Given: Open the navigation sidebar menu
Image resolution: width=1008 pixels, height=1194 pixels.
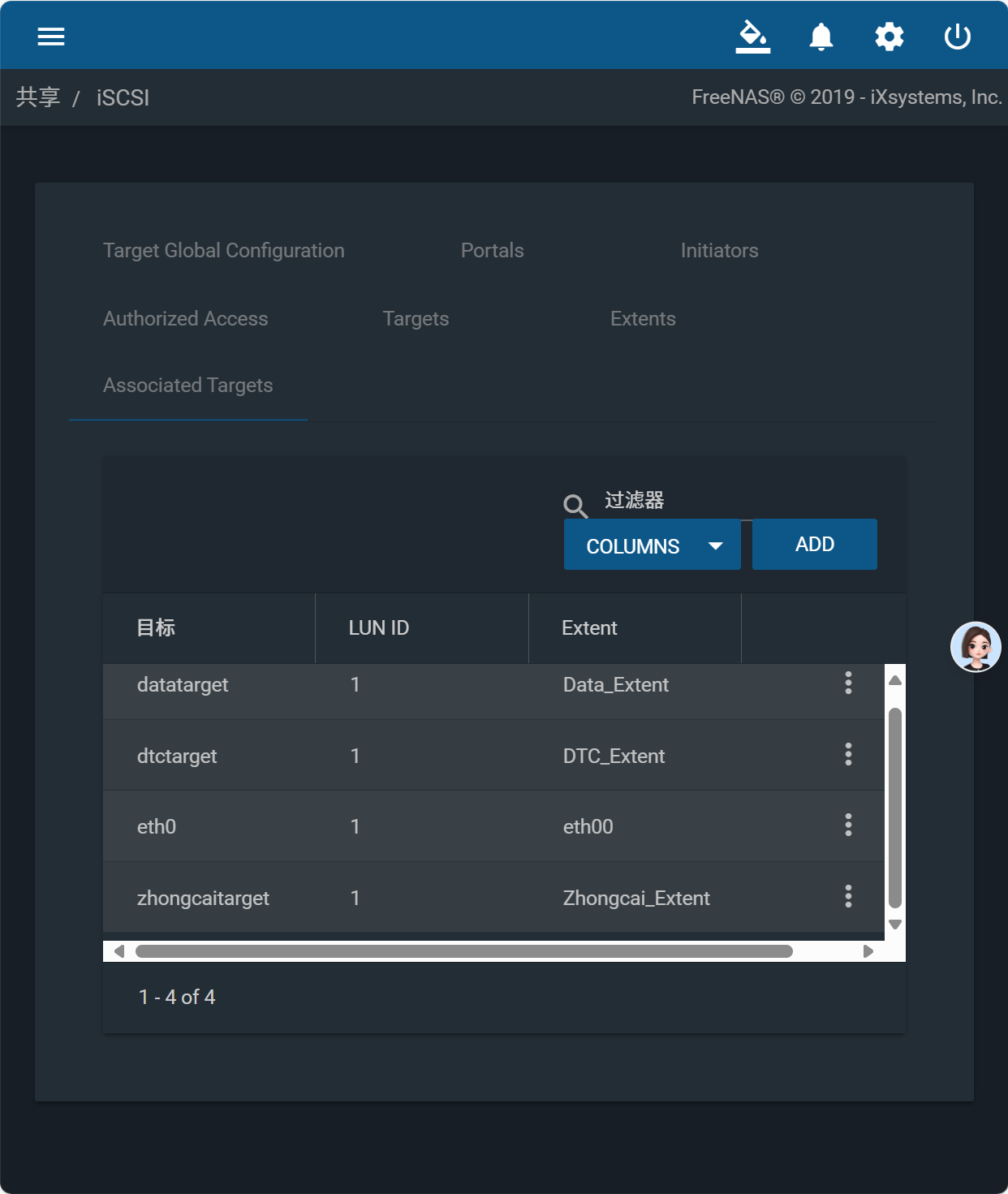Looking at the screenshot, I should pos(50,36).
